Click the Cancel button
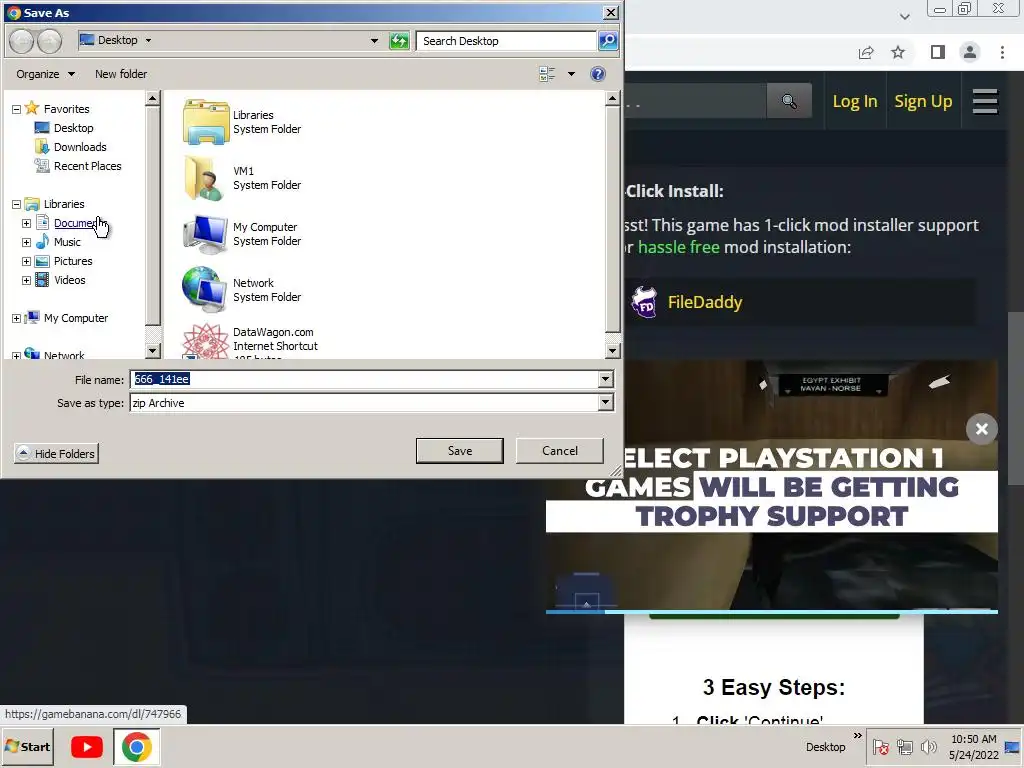The width and height of the screenshot is (1024, 768). pos(560,451)
